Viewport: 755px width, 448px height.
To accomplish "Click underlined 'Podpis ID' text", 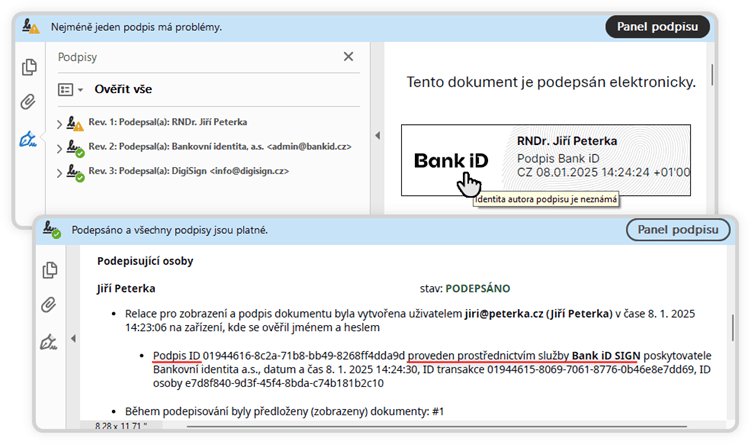I will (x=176, y=356).
